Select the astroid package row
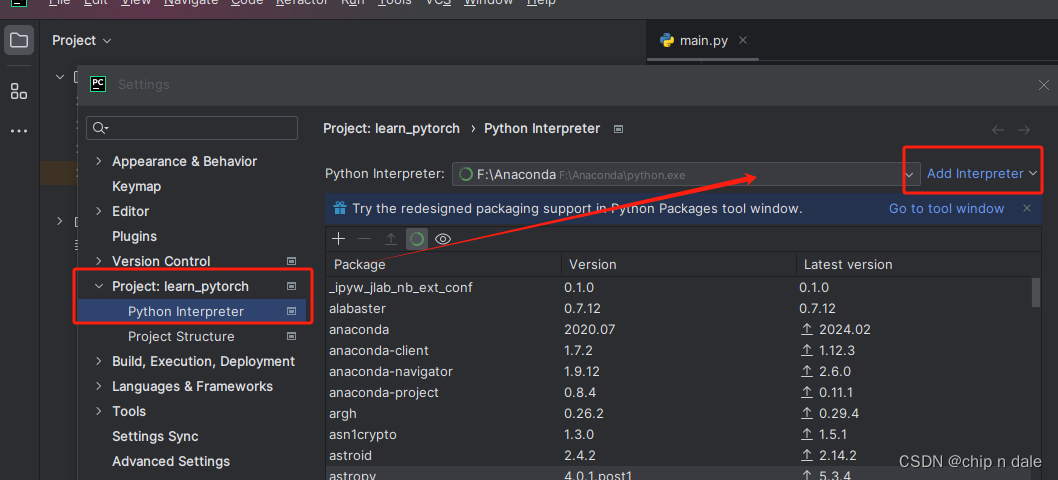 [x=678, y=455]
